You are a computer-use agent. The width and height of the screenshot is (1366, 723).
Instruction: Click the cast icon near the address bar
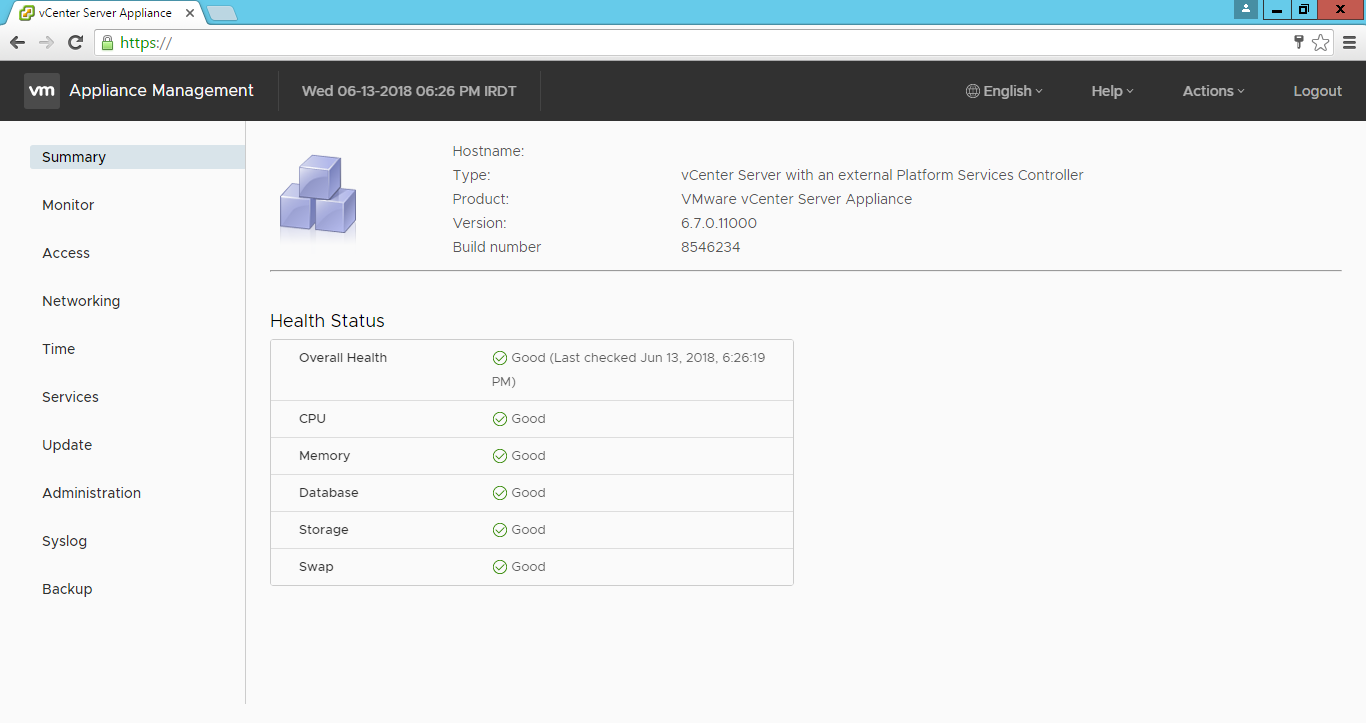1297,43
